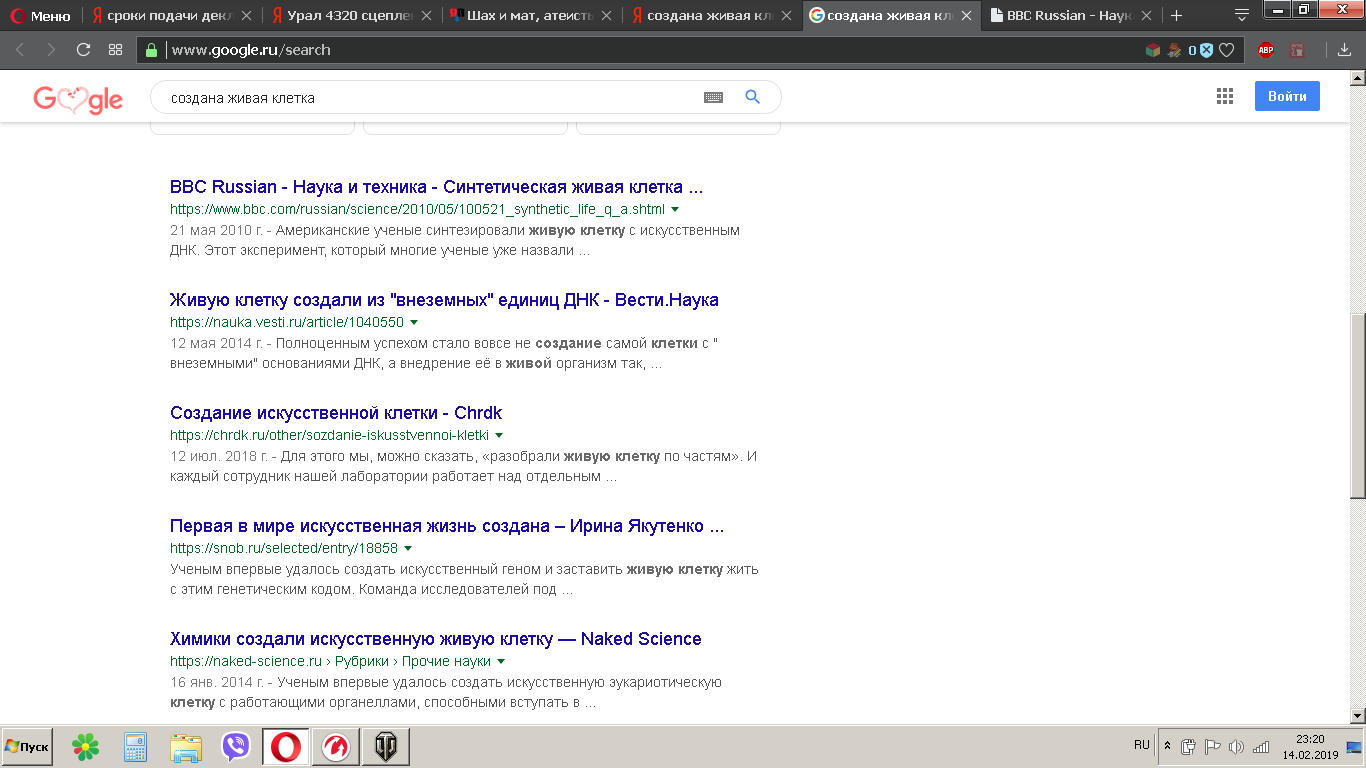Switch to the Yandex 'создана живая кл' tab
This screenshot has height=768, width=1366.
tap(712, 16)
